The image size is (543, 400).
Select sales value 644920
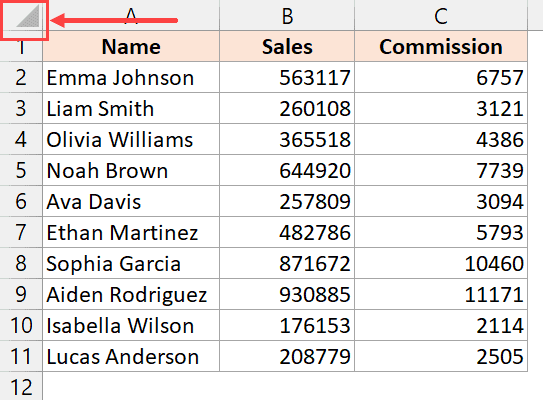[287, 170]
